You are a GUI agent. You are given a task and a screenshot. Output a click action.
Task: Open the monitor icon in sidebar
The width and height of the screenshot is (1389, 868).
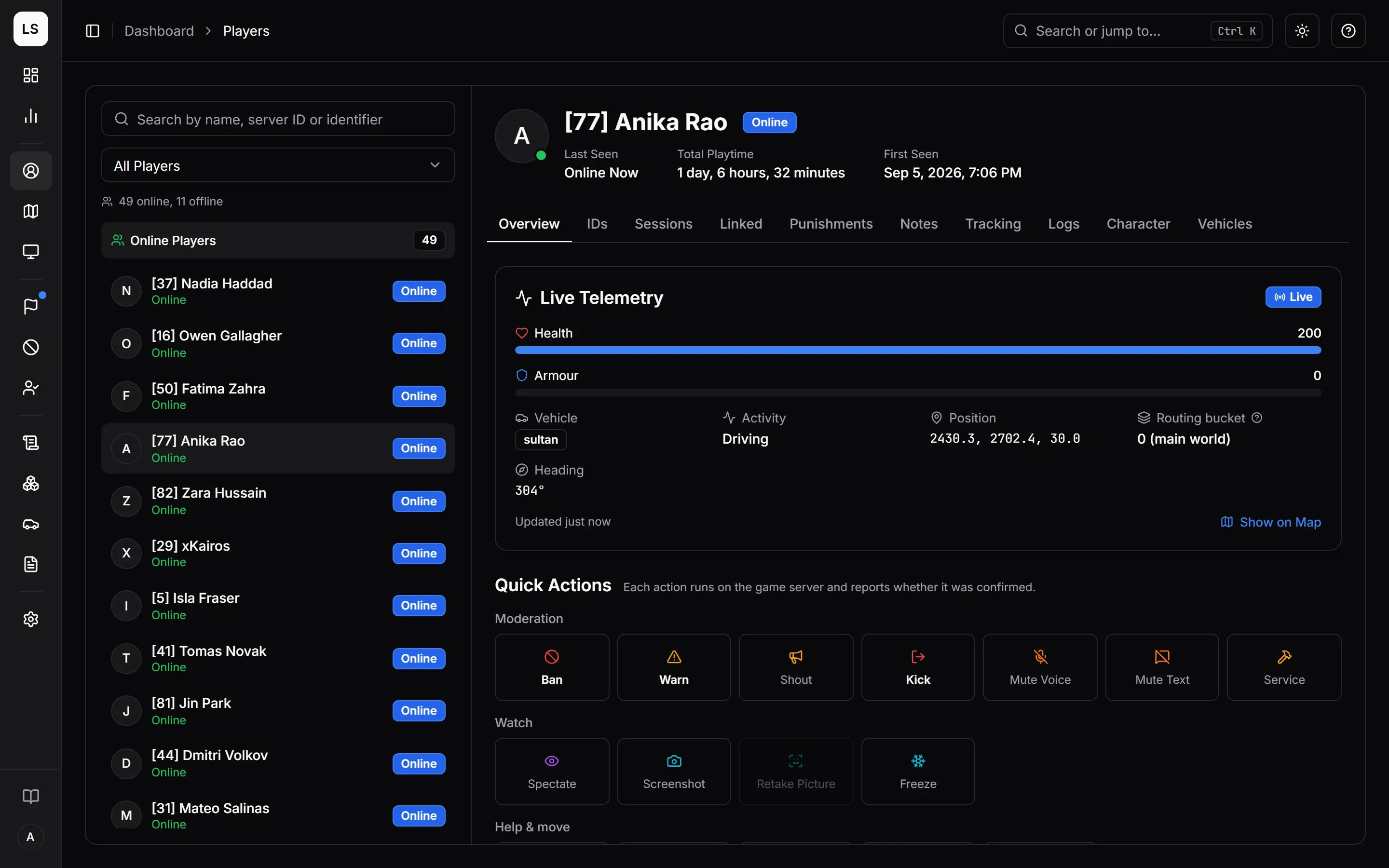[31, 251]
